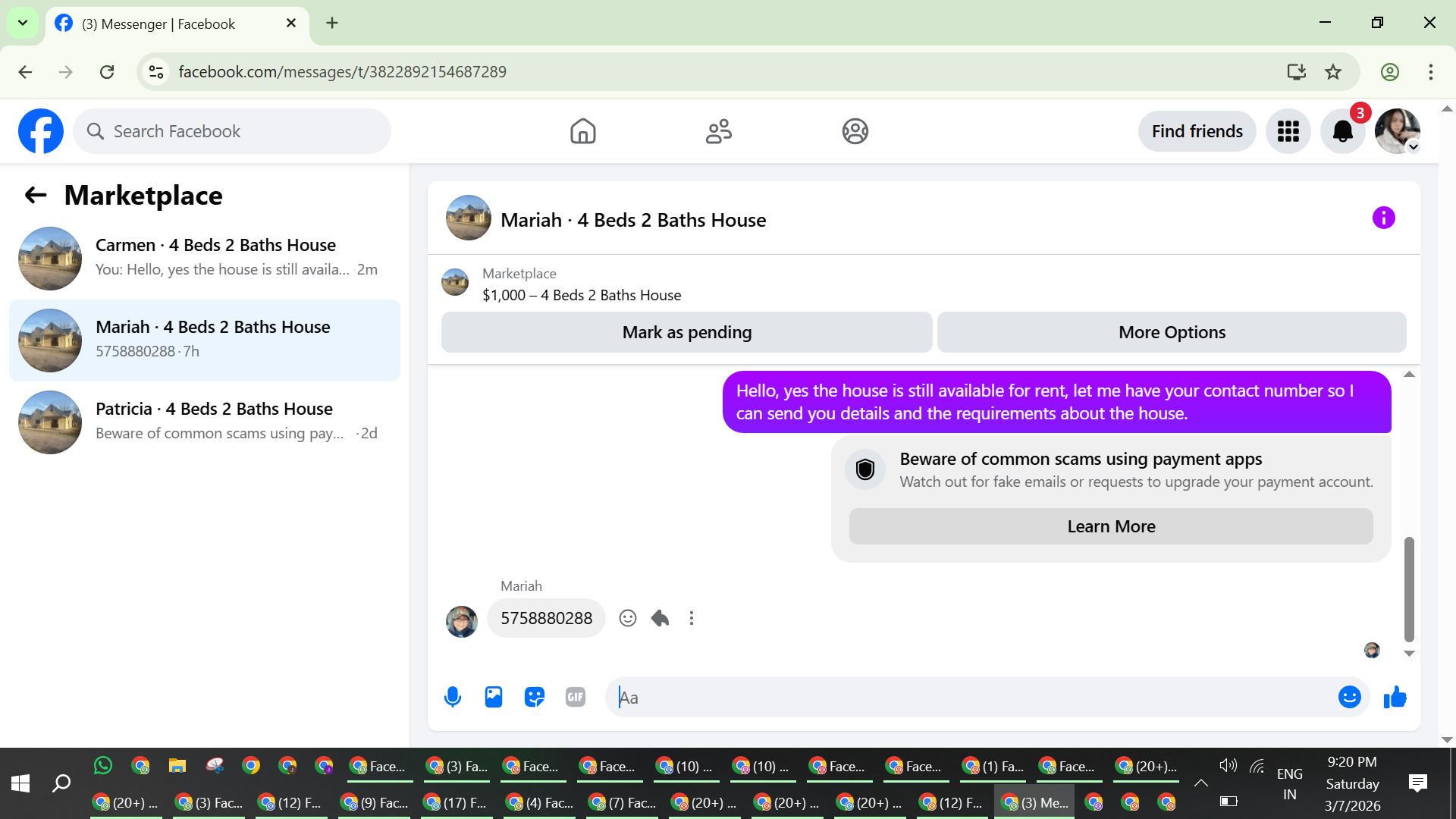Image resolution: width=1456 pixels, height=819 pixels.
Task: View site information for facebook.com
Action: click(x=156, y=72)
